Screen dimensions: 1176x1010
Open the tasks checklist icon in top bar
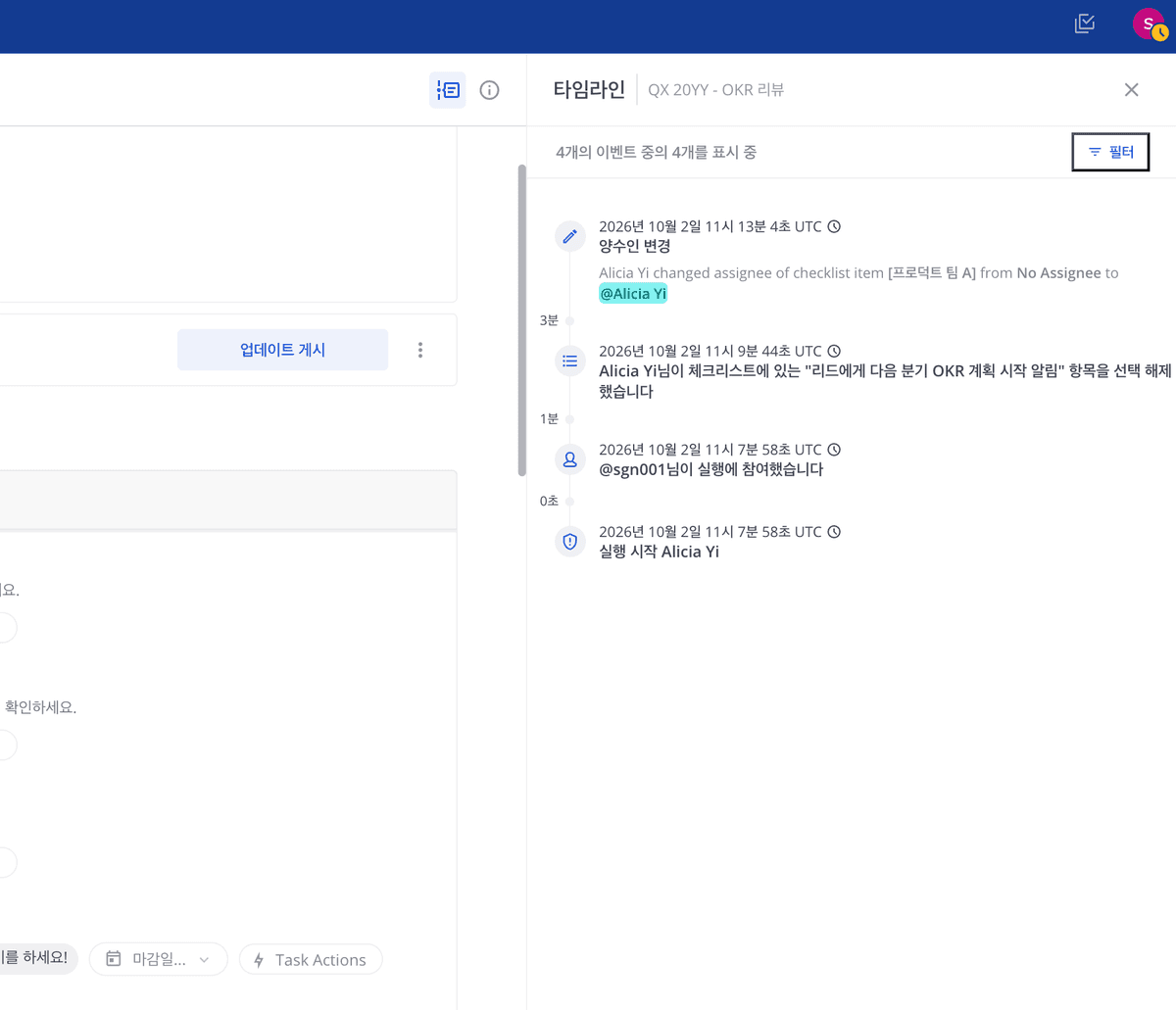coord(1084,24)
